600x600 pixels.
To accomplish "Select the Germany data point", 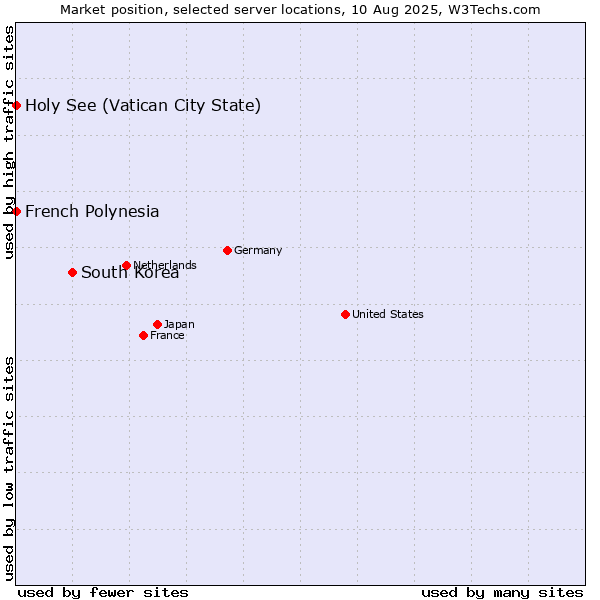I will [227, 251].
